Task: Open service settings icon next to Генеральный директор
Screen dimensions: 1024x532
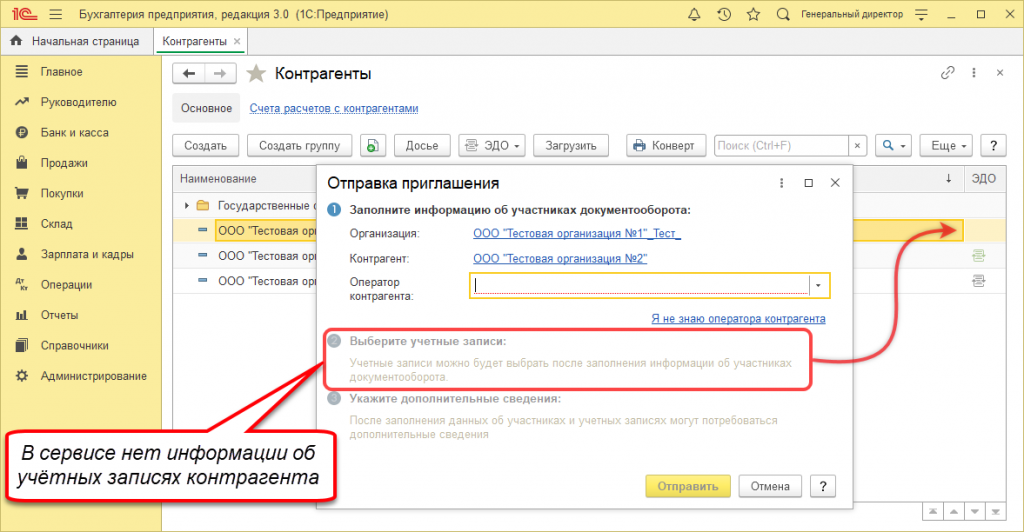Action: pyautogui.click(x=921, y=14)
